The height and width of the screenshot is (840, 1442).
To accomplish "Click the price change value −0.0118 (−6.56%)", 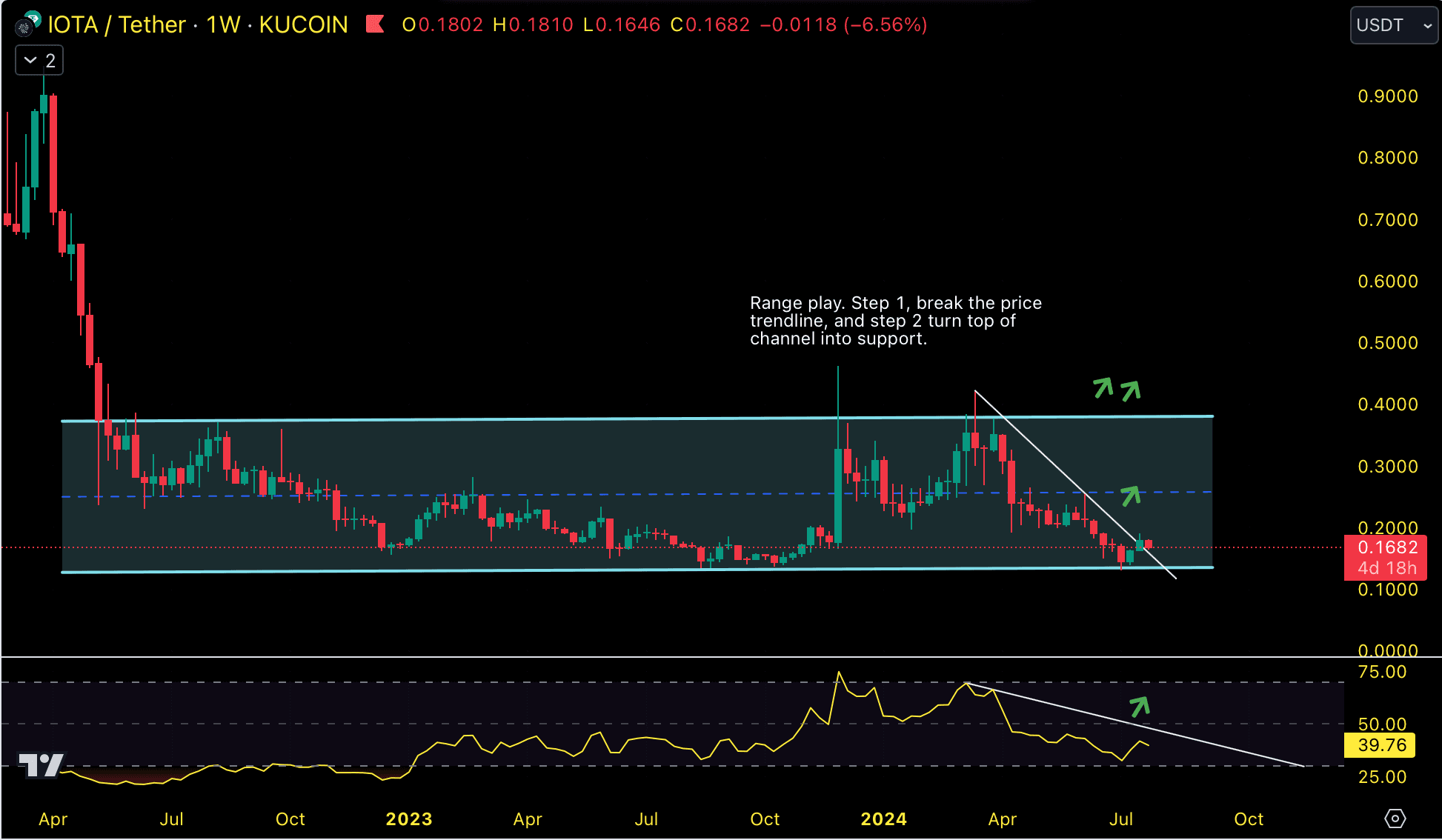I will 844,24.
